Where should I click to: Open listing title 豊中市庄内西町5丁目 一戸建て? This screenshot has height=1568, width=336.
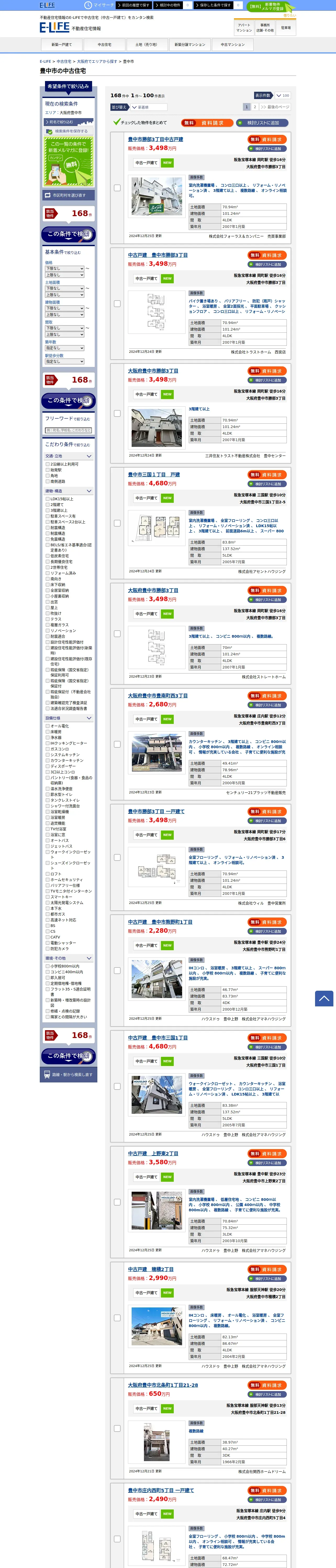tap(161, 1490)
